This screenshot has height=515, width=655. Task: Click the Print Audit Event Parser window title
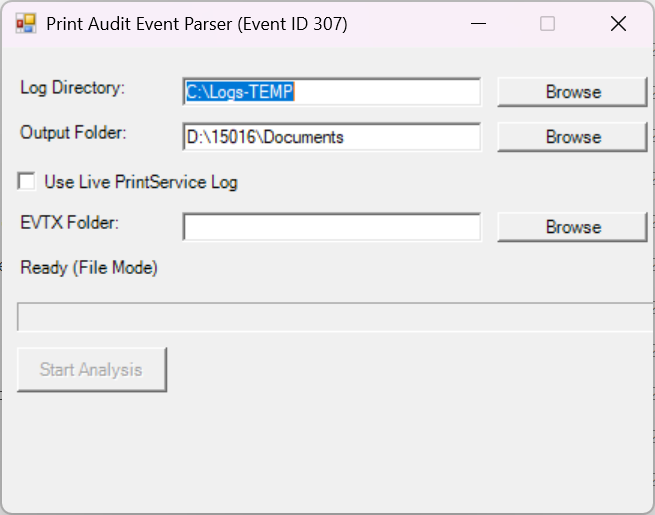click(197, 24)
